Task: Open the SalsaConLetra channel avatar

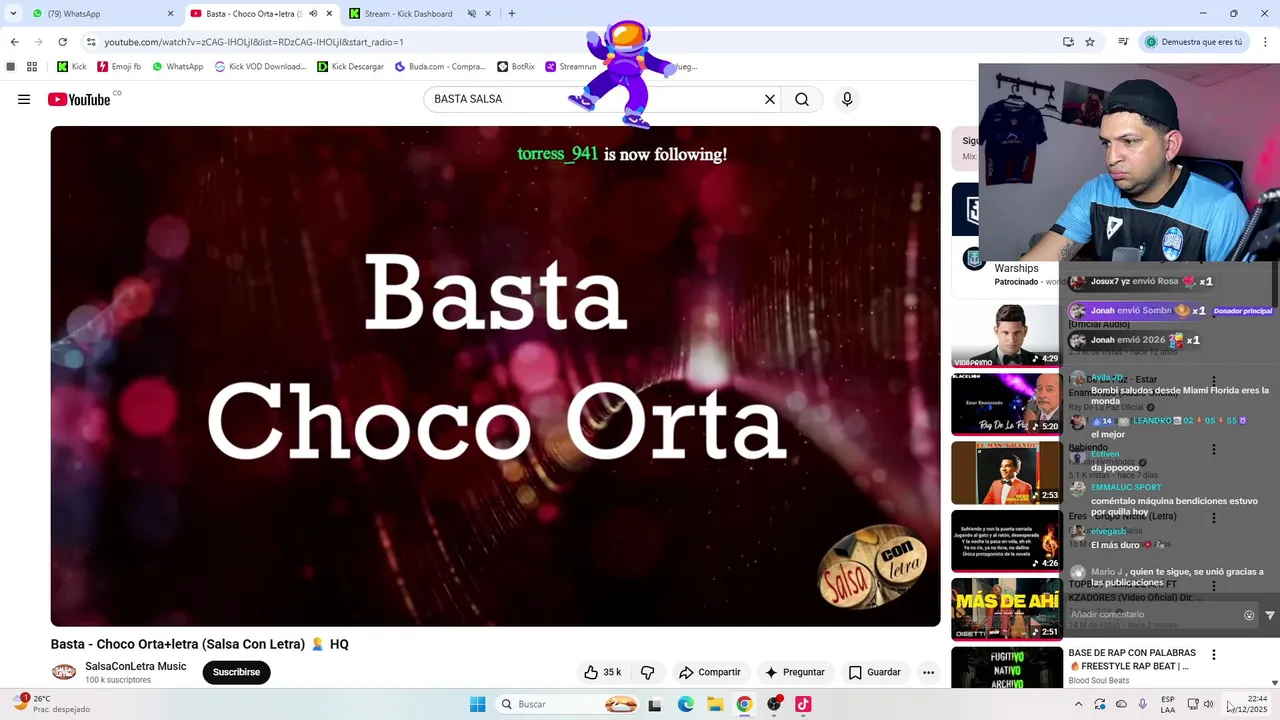Action: point(64,672)
